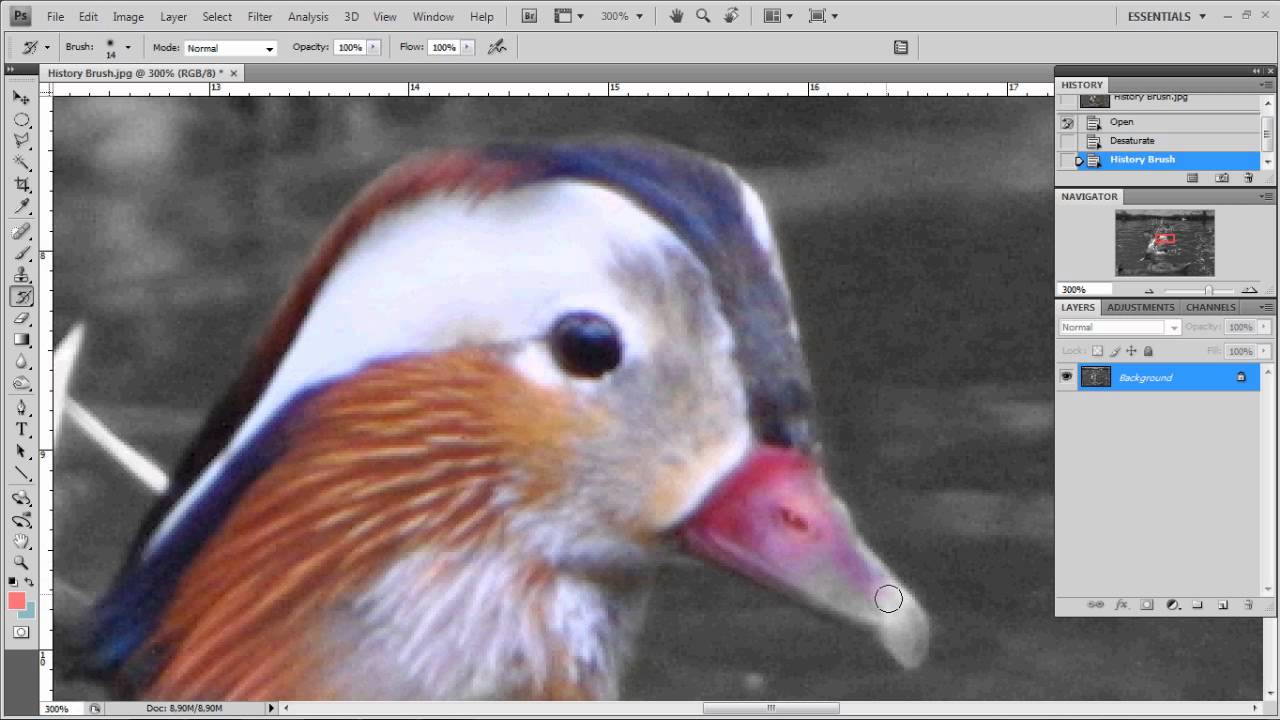This screenshot has width=1280, height=720.
Task: Select the Path Selection tool
Action: click(x=21, y=452)
